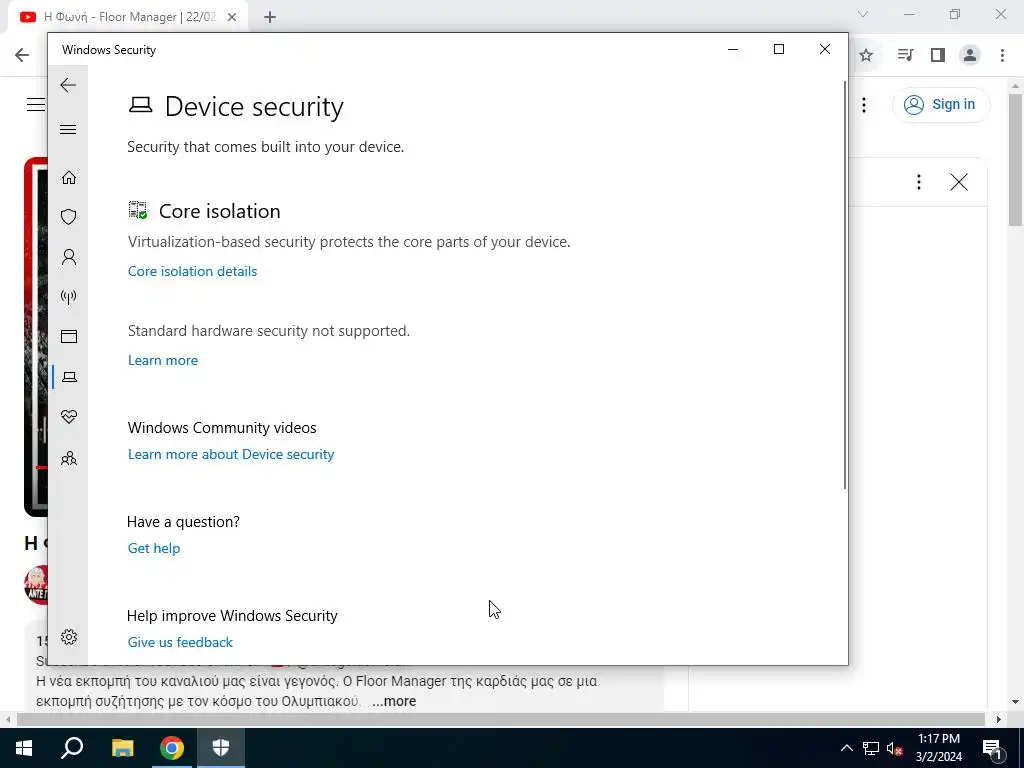This screenshot has height=768, width=1024.
Task: Open File Explorer from taskbar
Action: click(122, 748)
